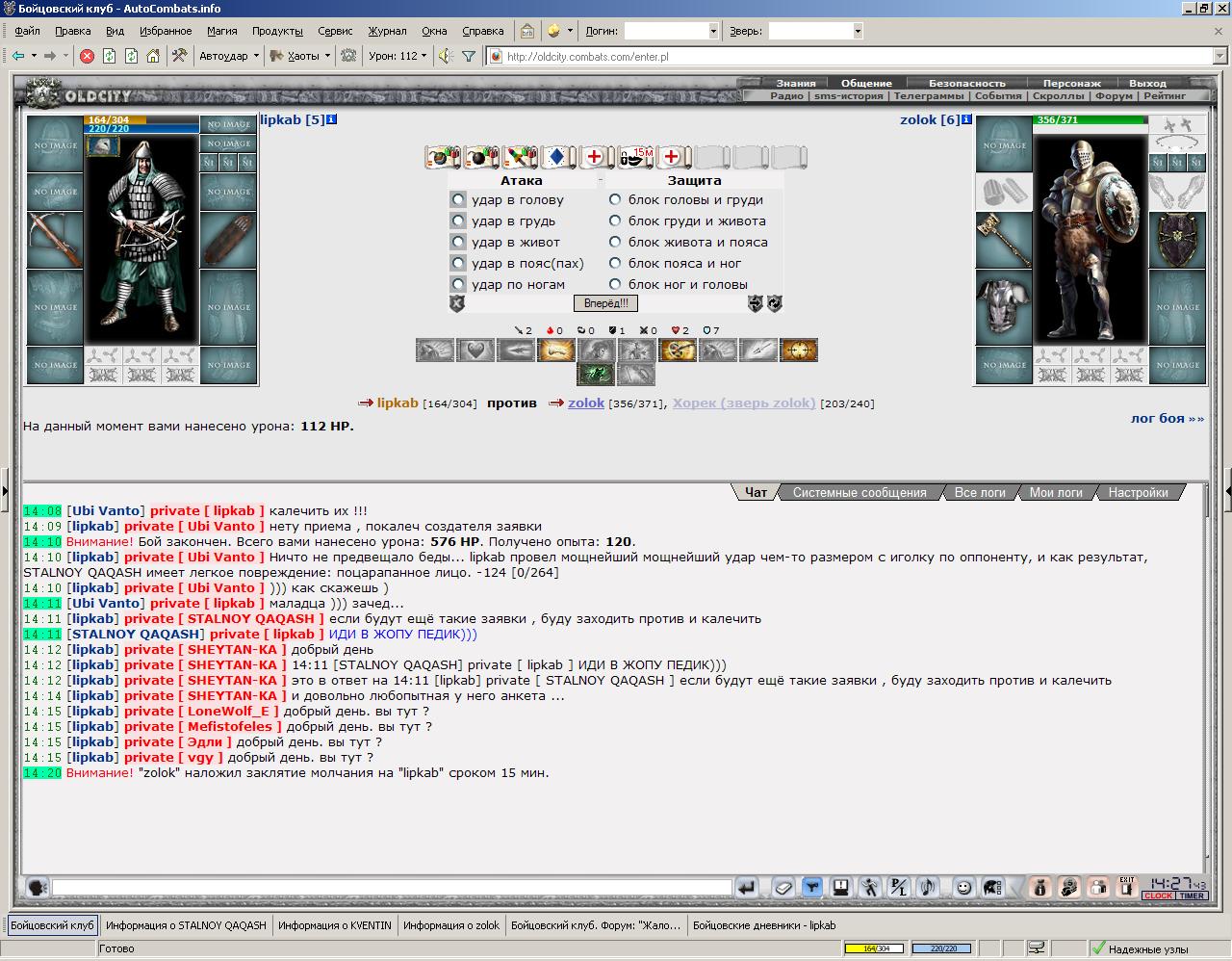This screenshot has height=961, width=1232.
Task: Open back-history dropdown arrow next to back
Action: (x=34, y=56)
